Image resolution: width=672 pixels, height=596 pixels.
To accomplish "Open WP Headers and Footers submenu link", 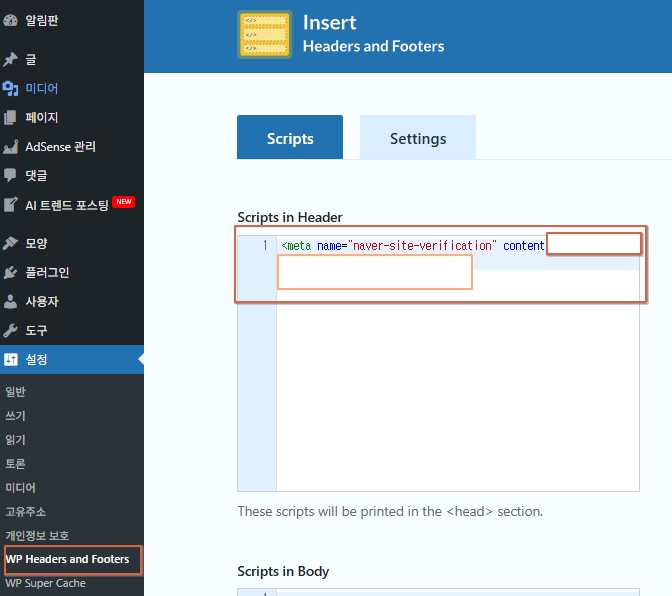I will click(x=68, y=559).
